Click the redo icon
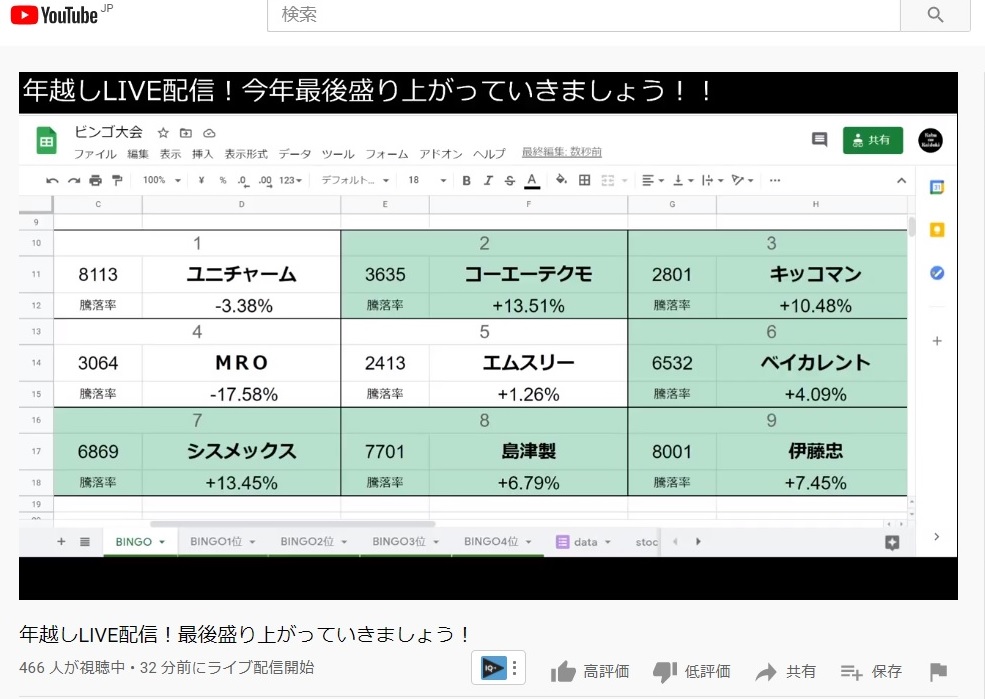985x699 pixels. tap(74, 181)
